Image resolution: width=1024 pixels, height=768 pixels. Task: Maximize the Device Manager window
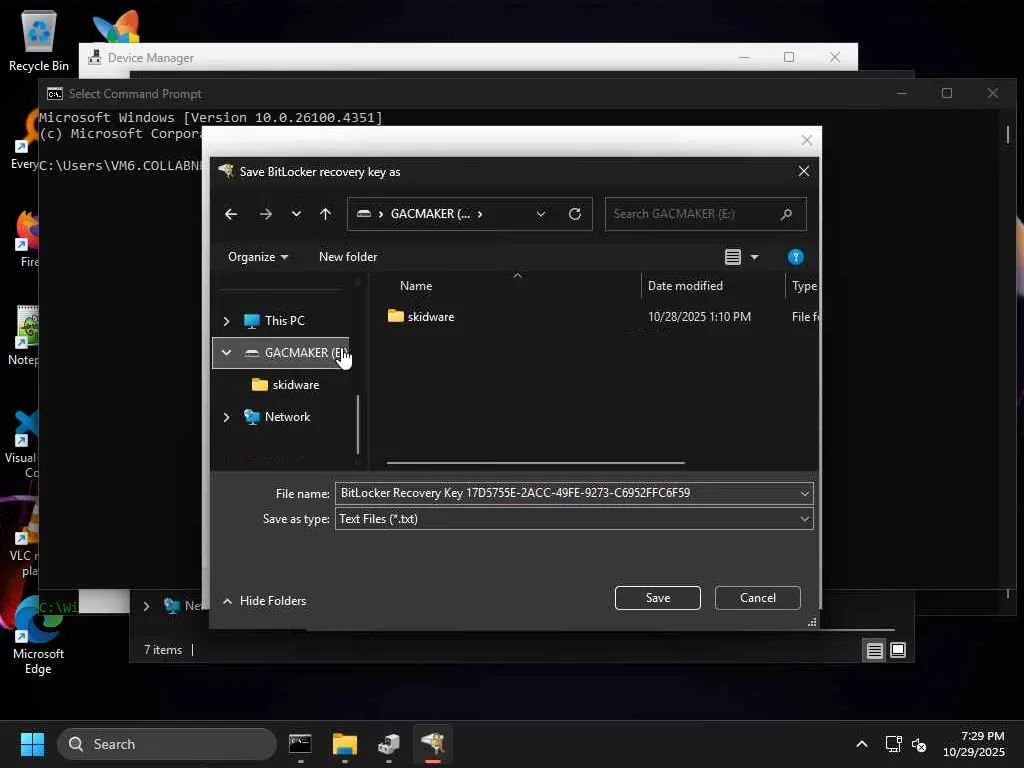pyautogui.click(x=789, y=57)
